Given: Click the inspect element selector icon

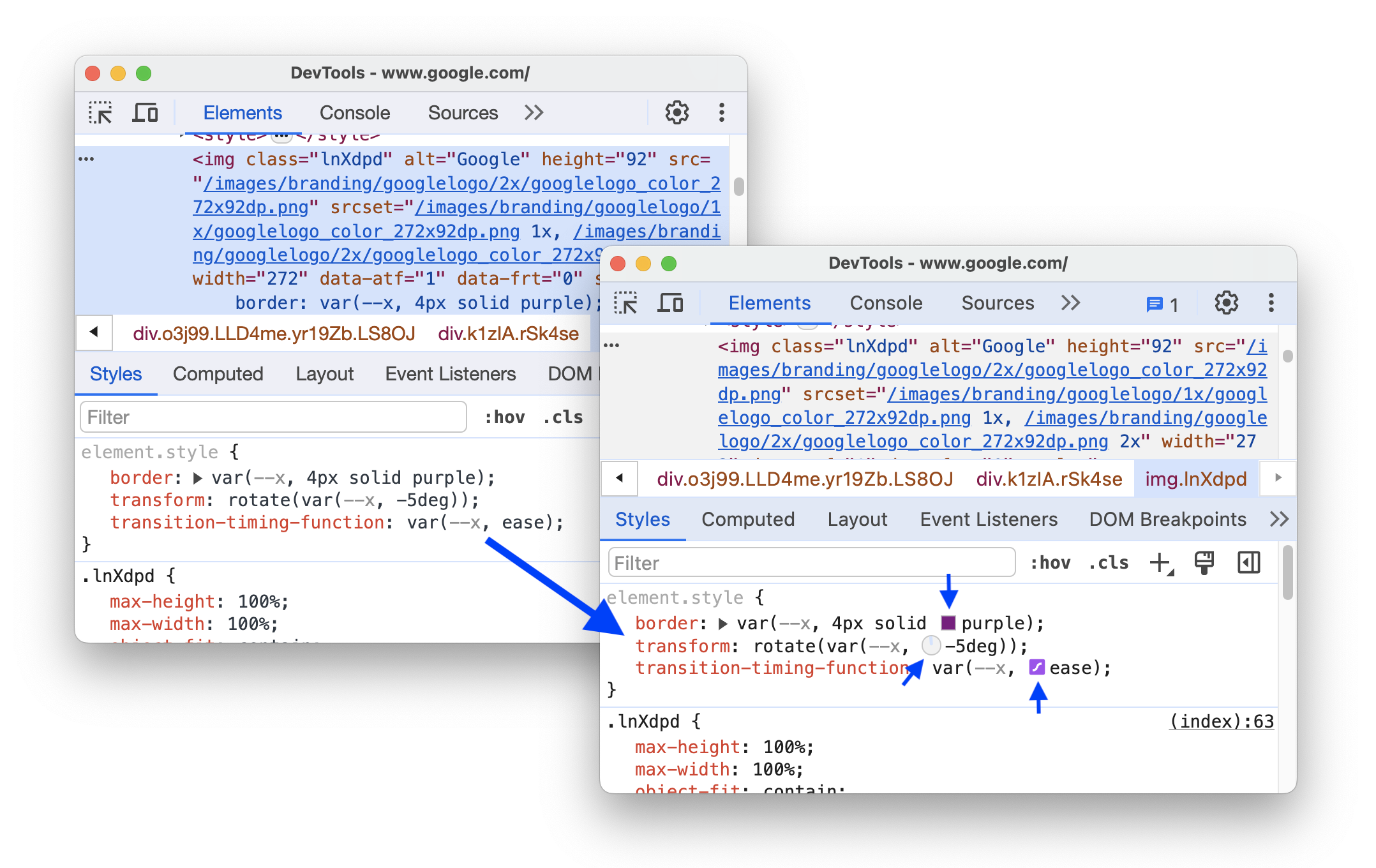Looking at the screenshot, I should [x=101, y=112].
